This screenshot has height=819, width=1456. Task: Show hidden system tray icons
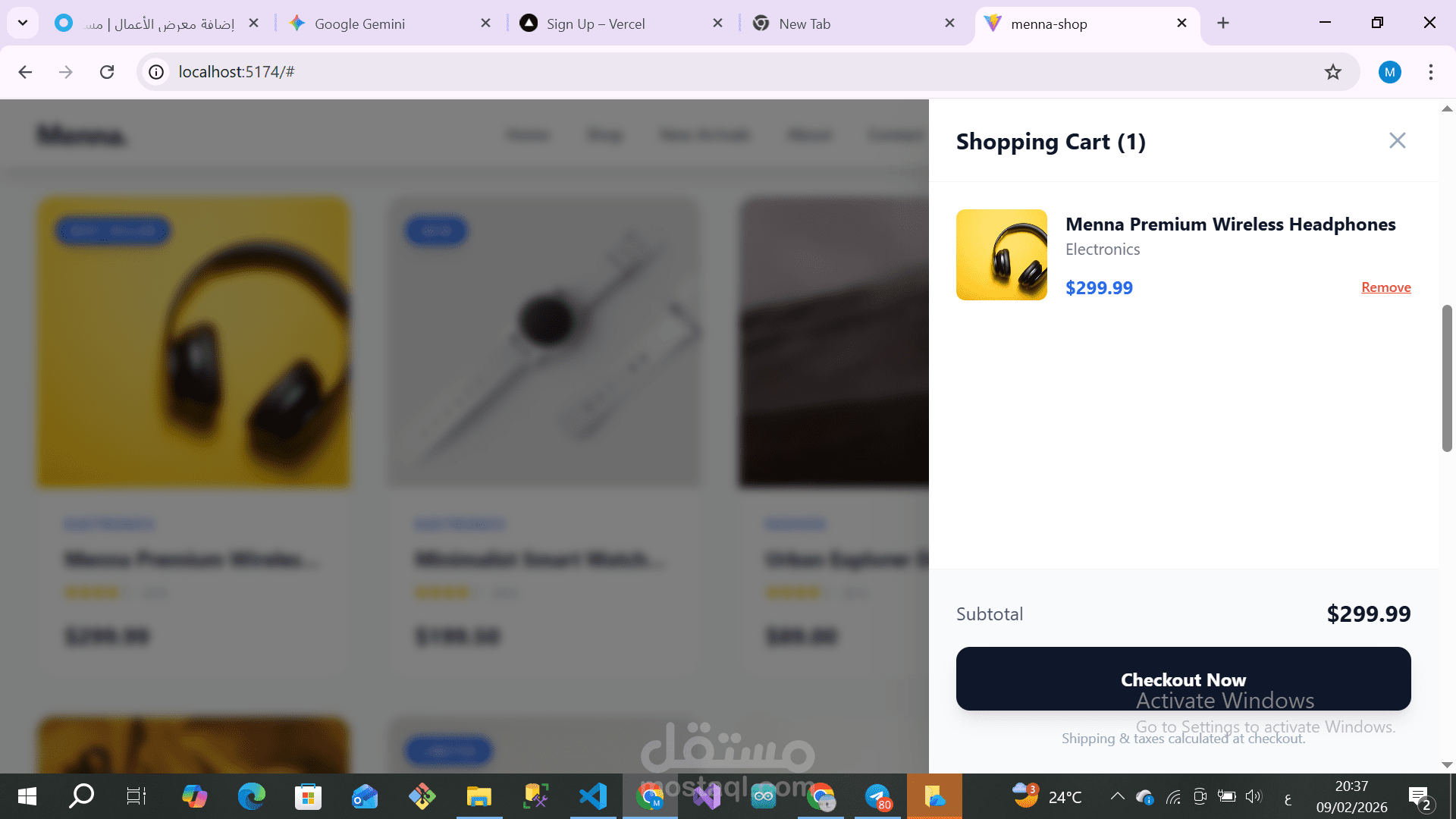click(1117, 796)
